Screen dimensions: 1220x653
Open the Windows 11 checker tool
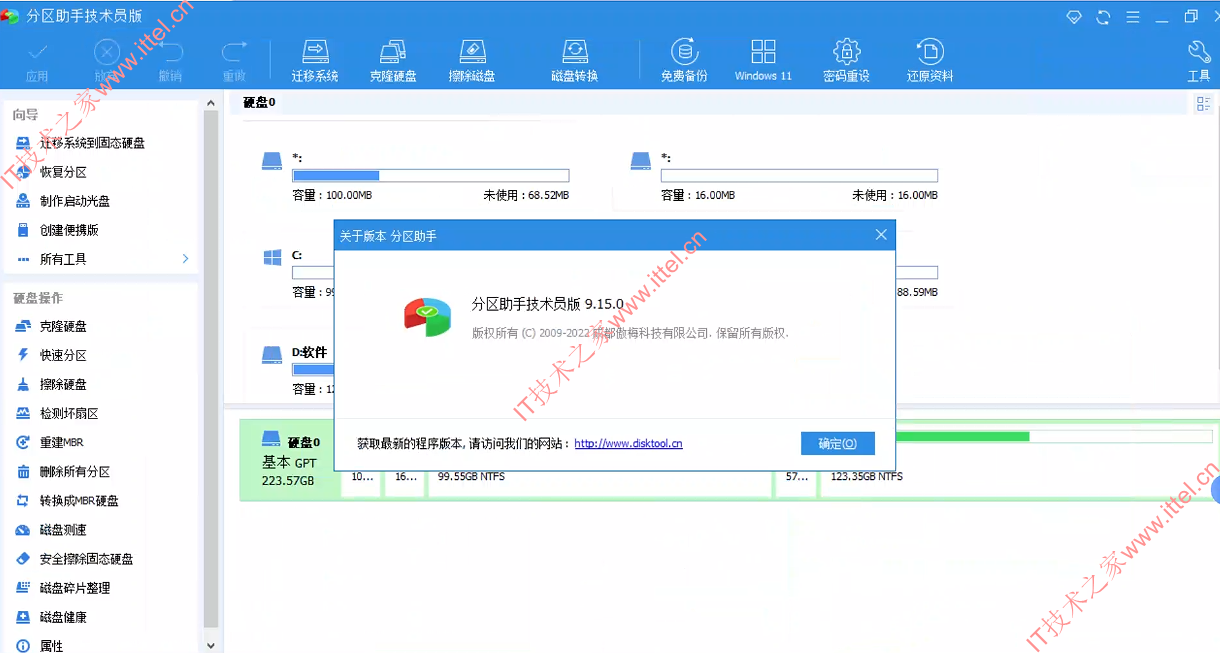coord(763,60)
